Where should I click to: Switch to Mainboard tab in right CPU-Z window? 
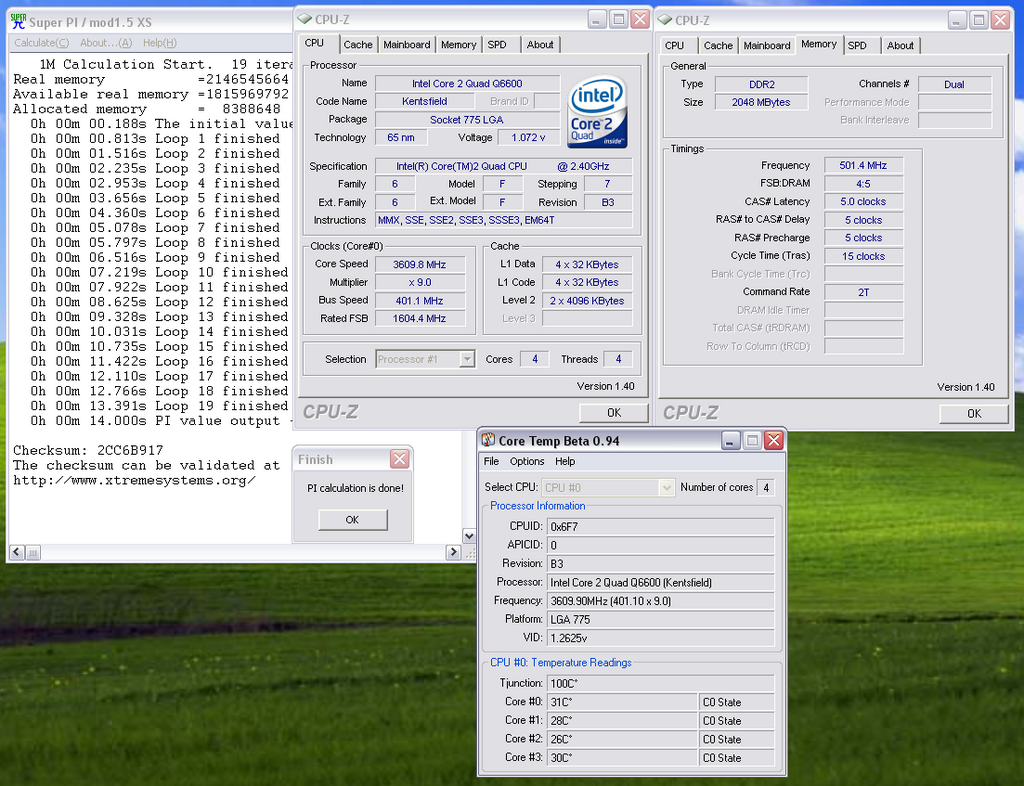pyautogui.click(x=767, y=46)
